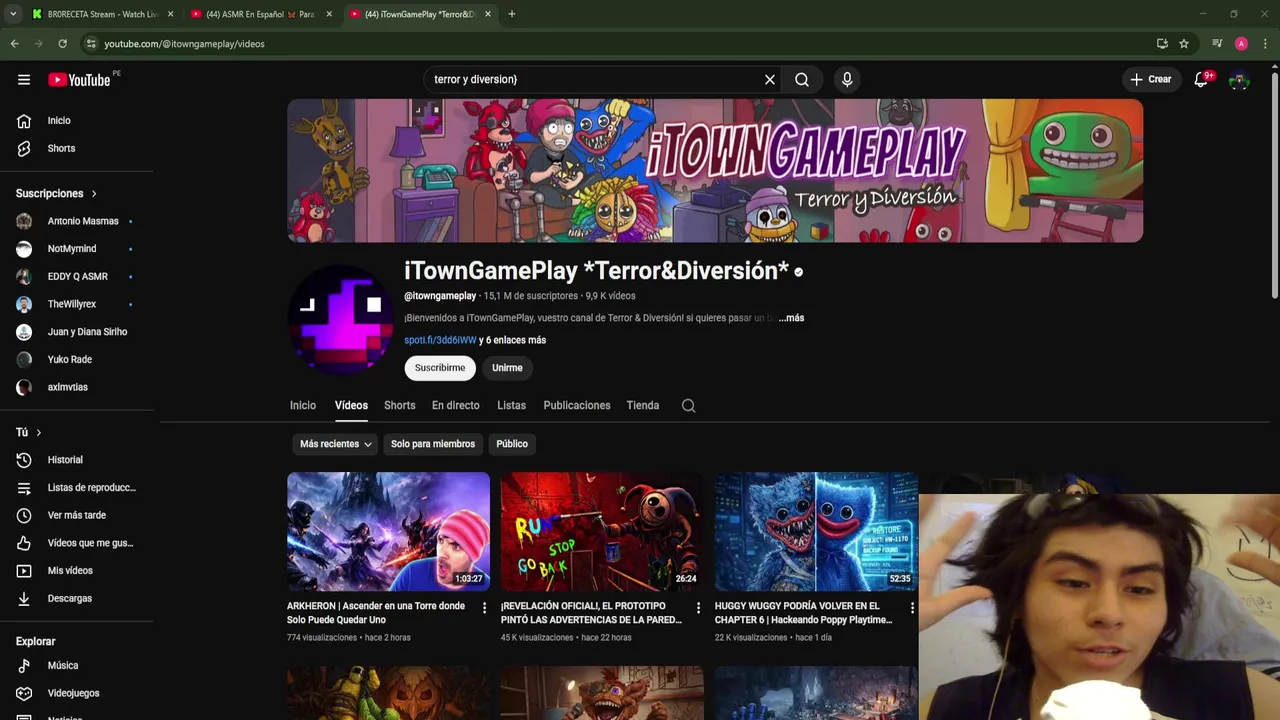Open the Más recientes sort dropdown
The width and height of the screenshot is (1280, 720).
336,444
